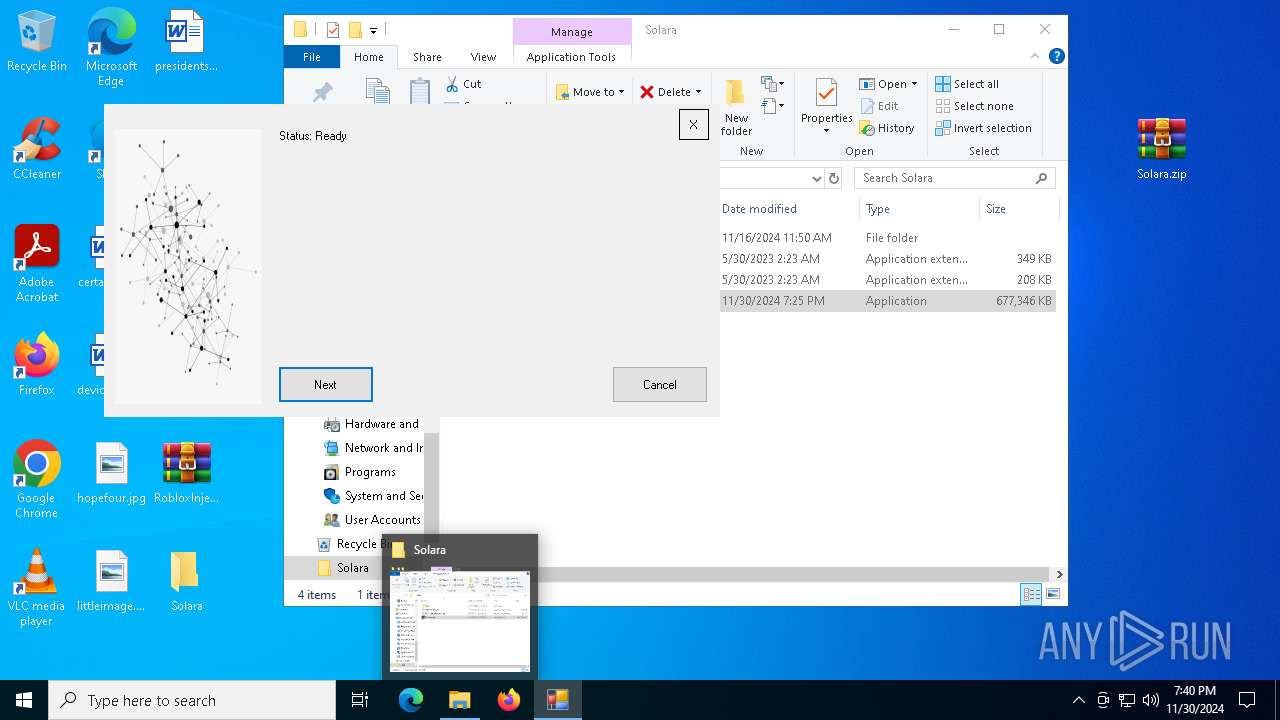The image size is (1280, 720).
Task: Click Select all in ribbon
Action: tap(967, 84)
